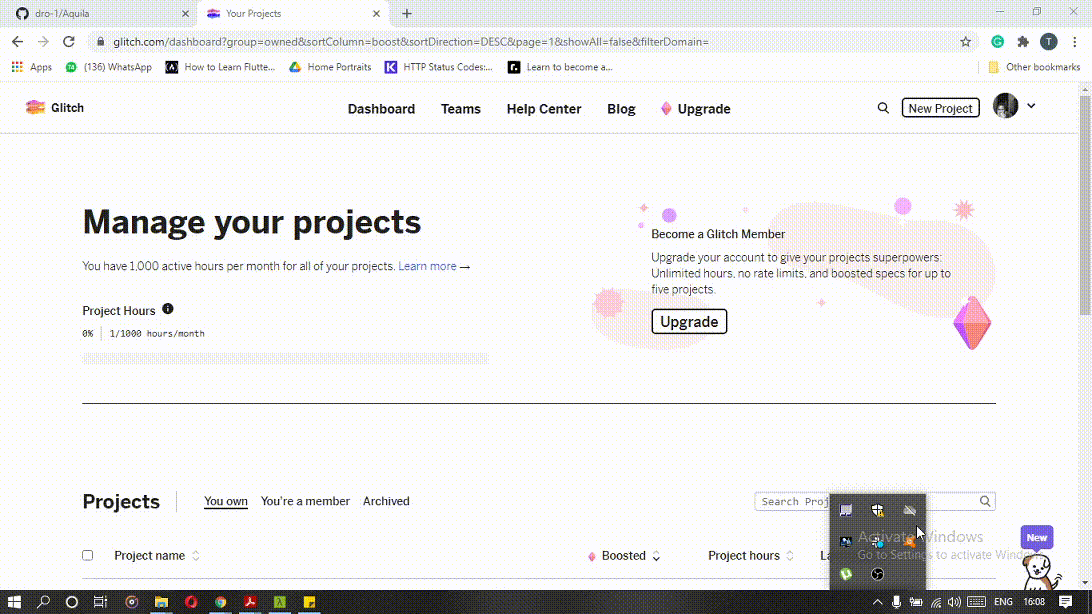Click the uTorrent tray icon
The image size is (1092, 614).
[x=845, y=574]
